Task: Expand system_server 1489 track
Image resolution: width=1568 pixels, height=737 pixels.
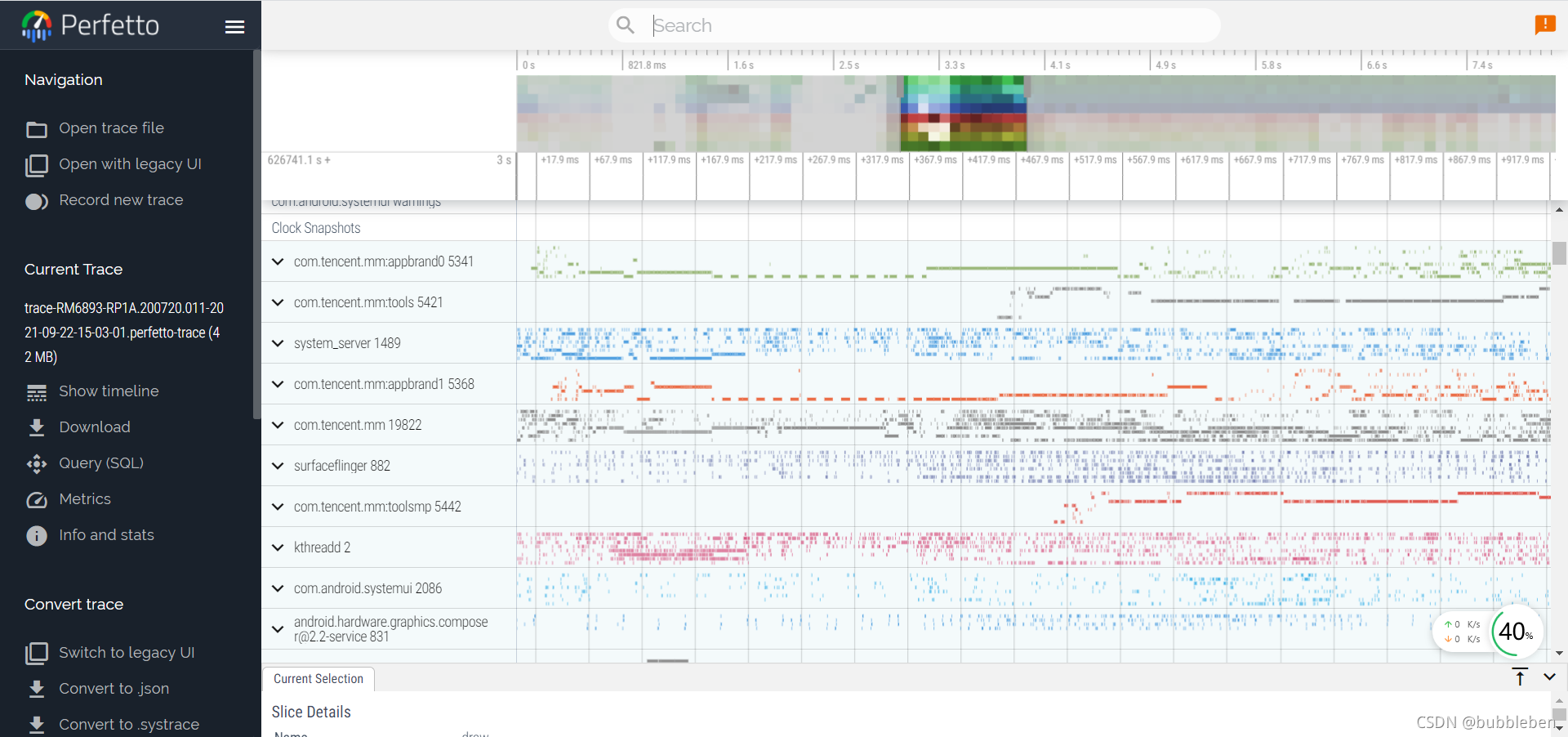Action: [278, 343]
